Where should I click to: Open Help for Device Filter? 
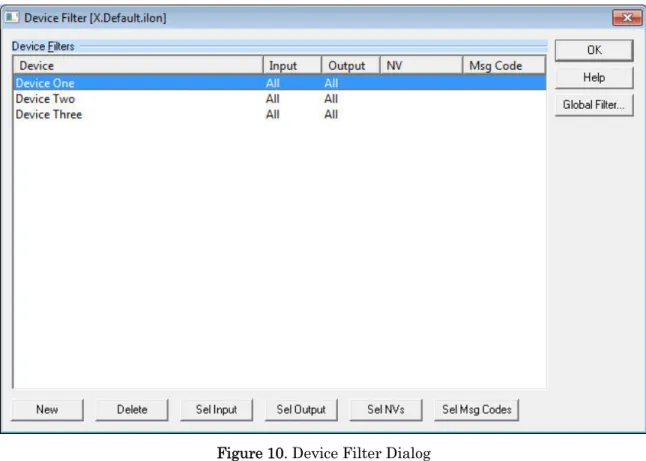594,77
